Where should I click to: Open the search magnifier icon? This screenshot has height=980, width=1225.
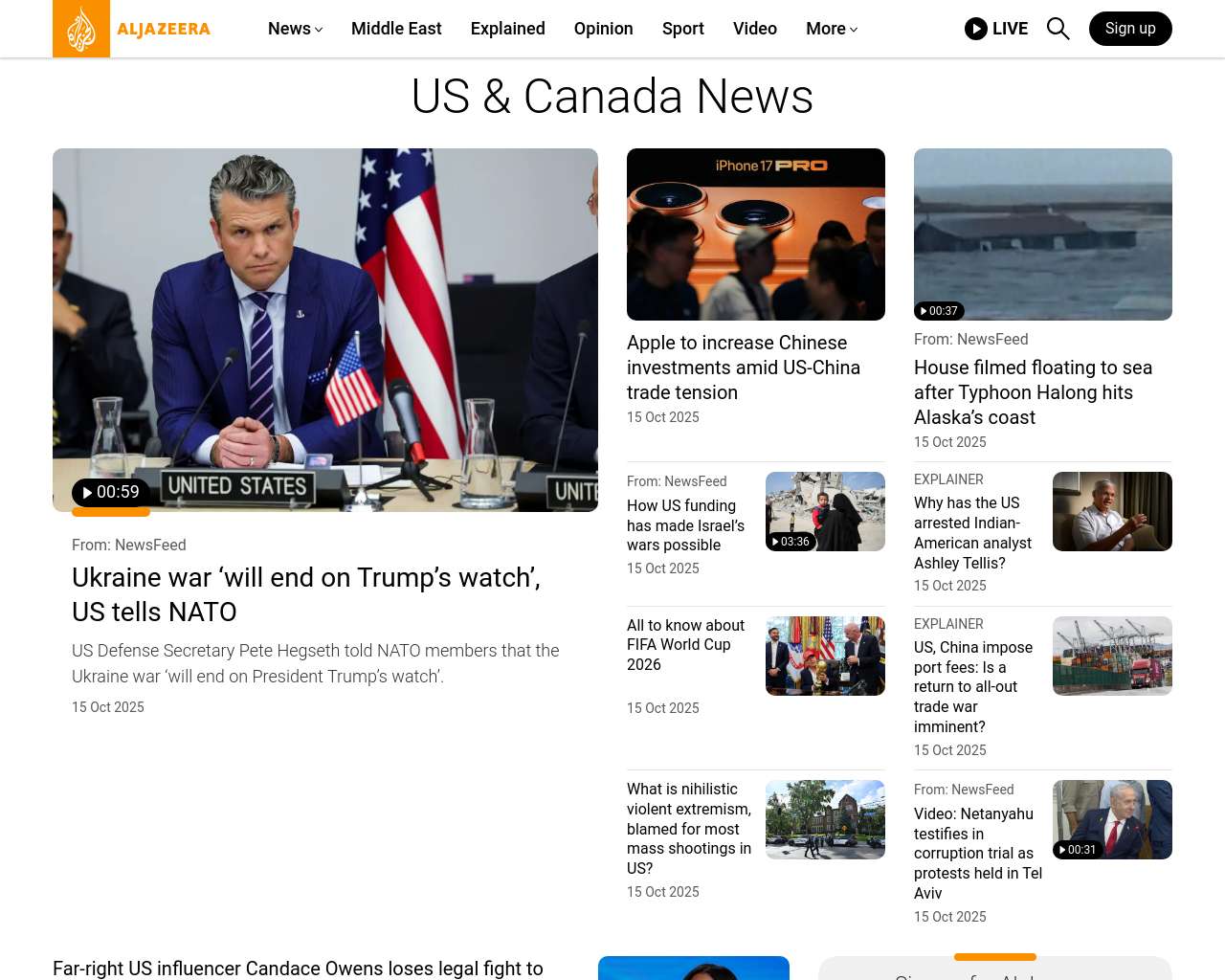tap(1058, 29)
